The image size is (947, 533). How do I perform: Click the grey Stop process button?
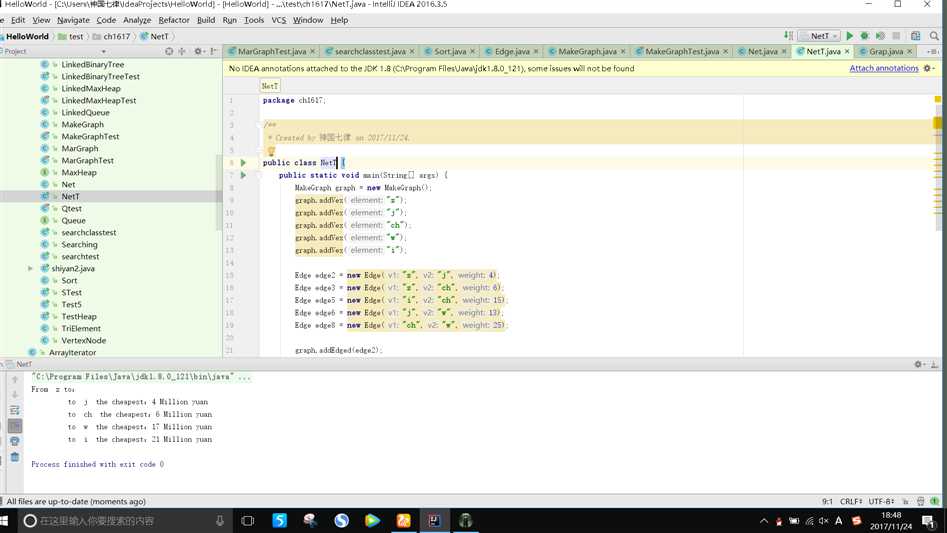click(x=896, y=36)
